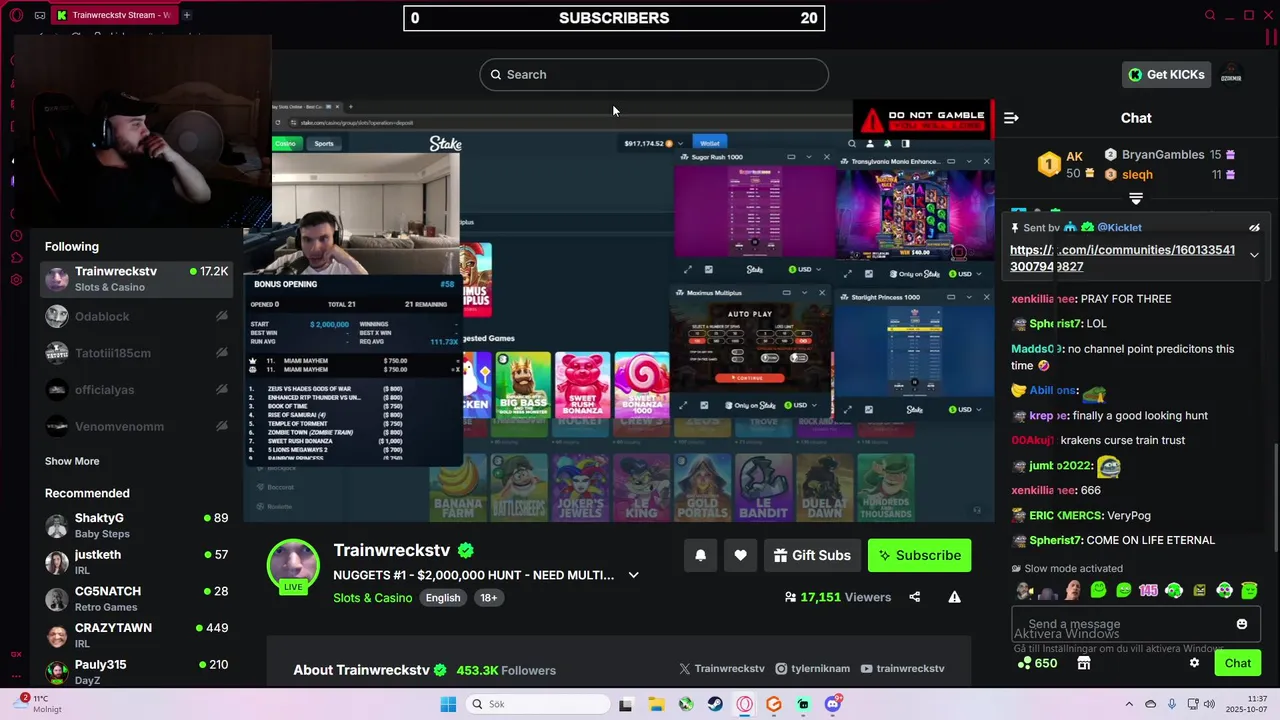The height and width of the screenshot is (720, 1280).
Task: Click the AK top gifter name
Action: [x=1074, y=157]
